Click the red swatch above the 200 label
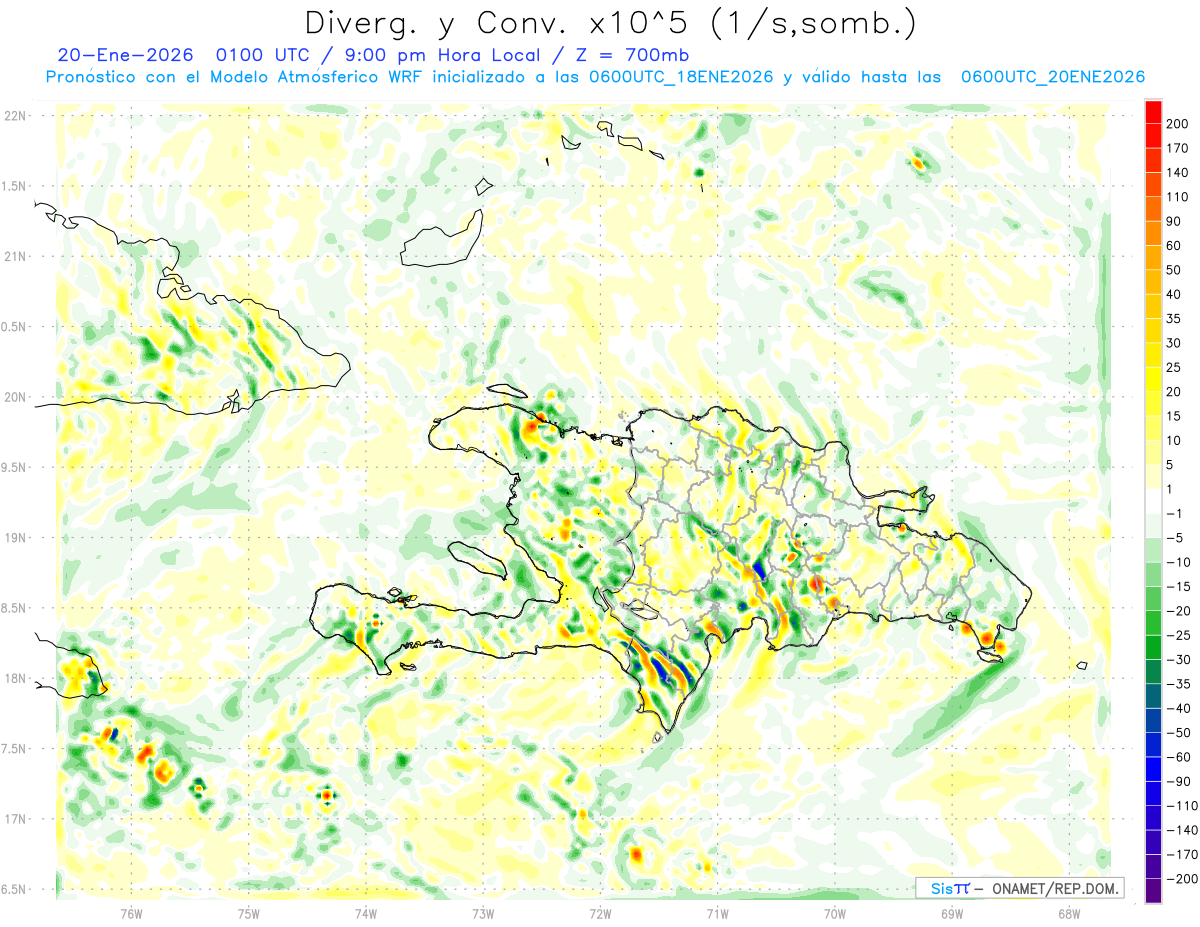This screenshot has width=1200, height=927. click(1153, 110)
